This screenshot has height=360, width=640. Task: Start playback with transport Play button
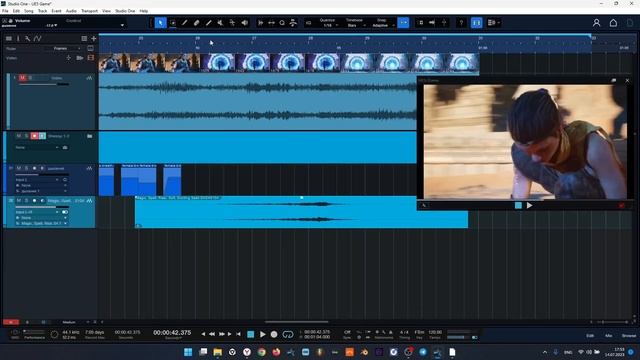pos(262,334)
